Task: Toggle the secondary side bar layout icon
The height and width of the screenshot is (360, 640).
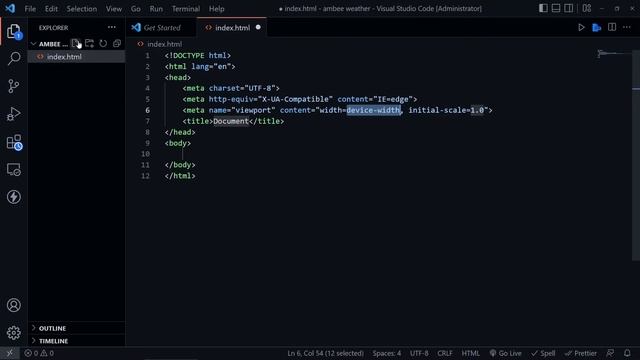Action: [x=569, y=8]
